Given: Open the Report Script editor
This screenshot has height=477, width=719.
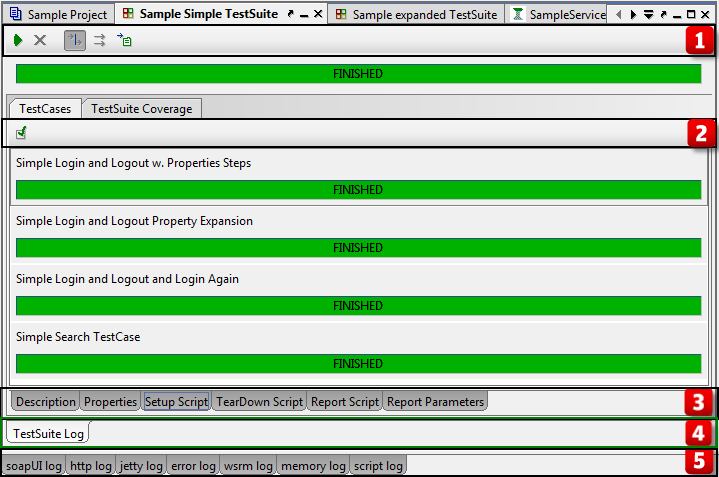Looking at the screenshot, I should [345, 402].
